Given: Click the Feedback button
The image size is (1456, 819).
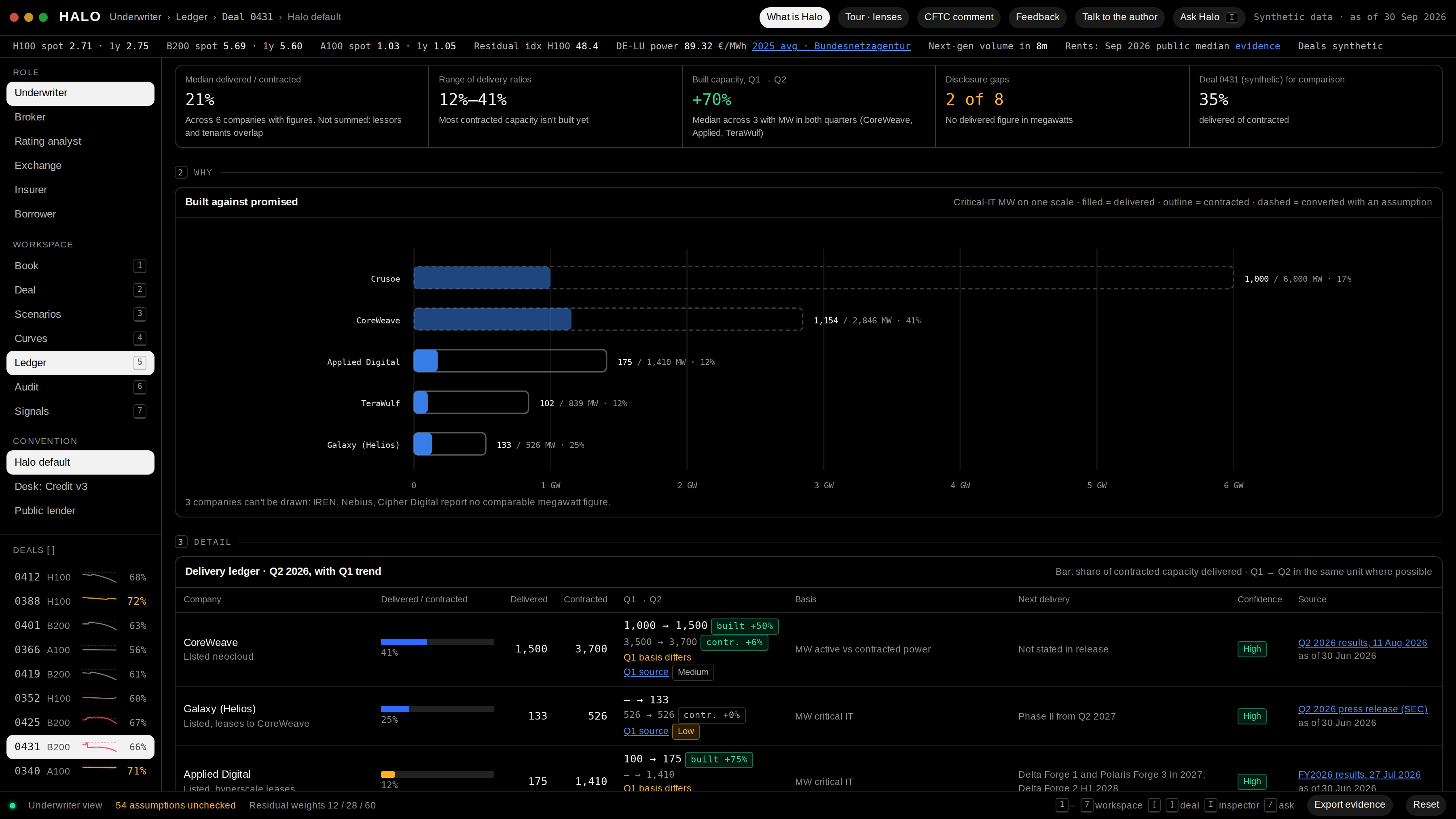Looking at the screenshot, I should click(1037, 17).
